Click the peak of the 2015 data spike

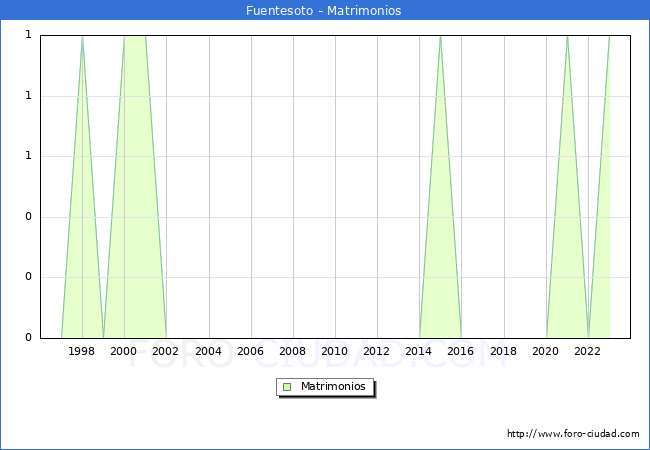440,36
